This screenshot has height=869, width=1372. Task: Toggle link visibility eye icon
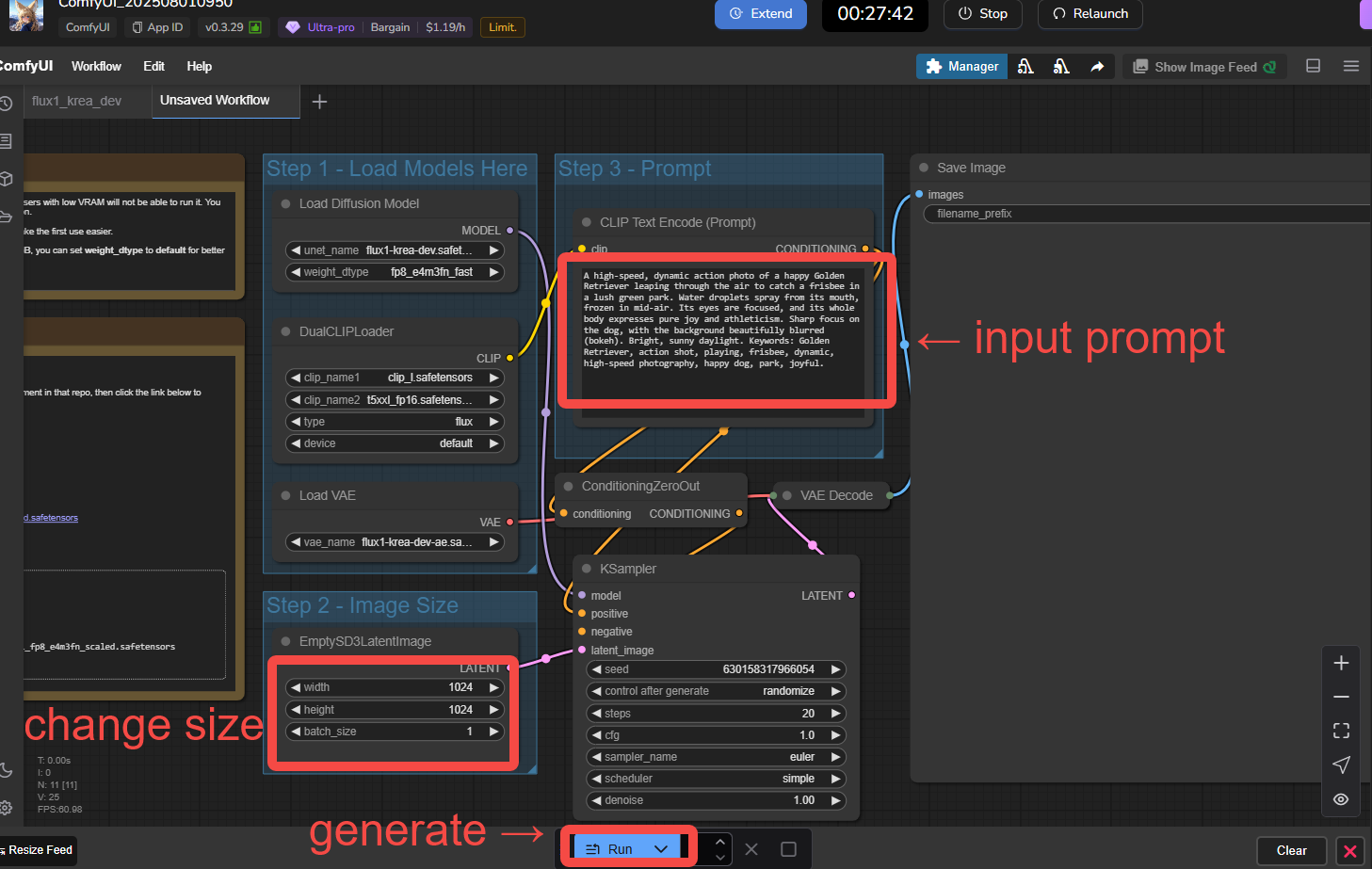[x=1341, y=799]
